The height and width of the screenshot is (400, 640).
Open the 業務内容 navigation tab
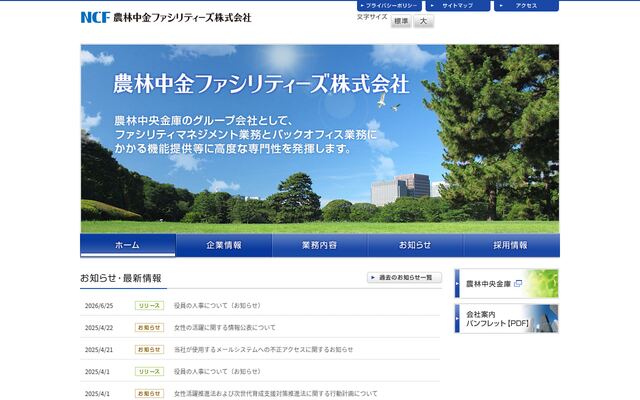[320, 245]
